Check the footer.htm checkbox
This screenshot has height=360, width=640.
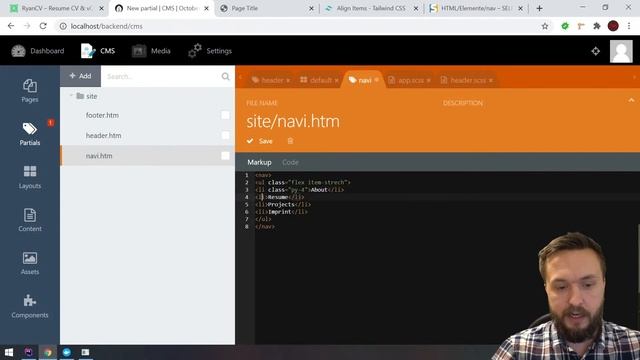pos(225,115)
